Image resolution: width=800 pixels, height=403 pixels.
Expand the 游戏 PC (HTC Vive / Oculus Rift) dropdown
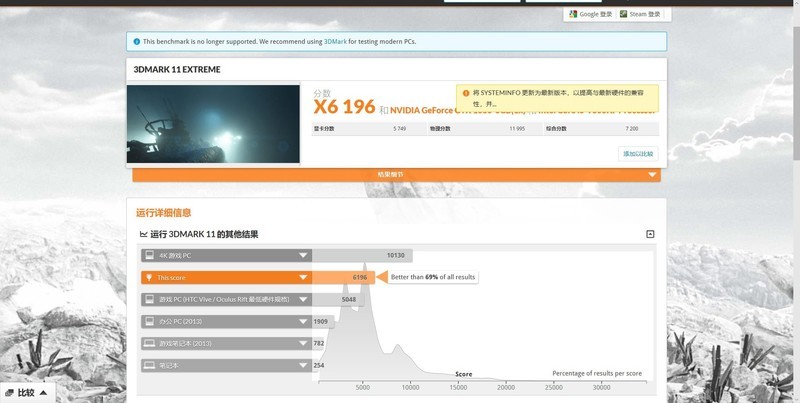click(303, 299)
